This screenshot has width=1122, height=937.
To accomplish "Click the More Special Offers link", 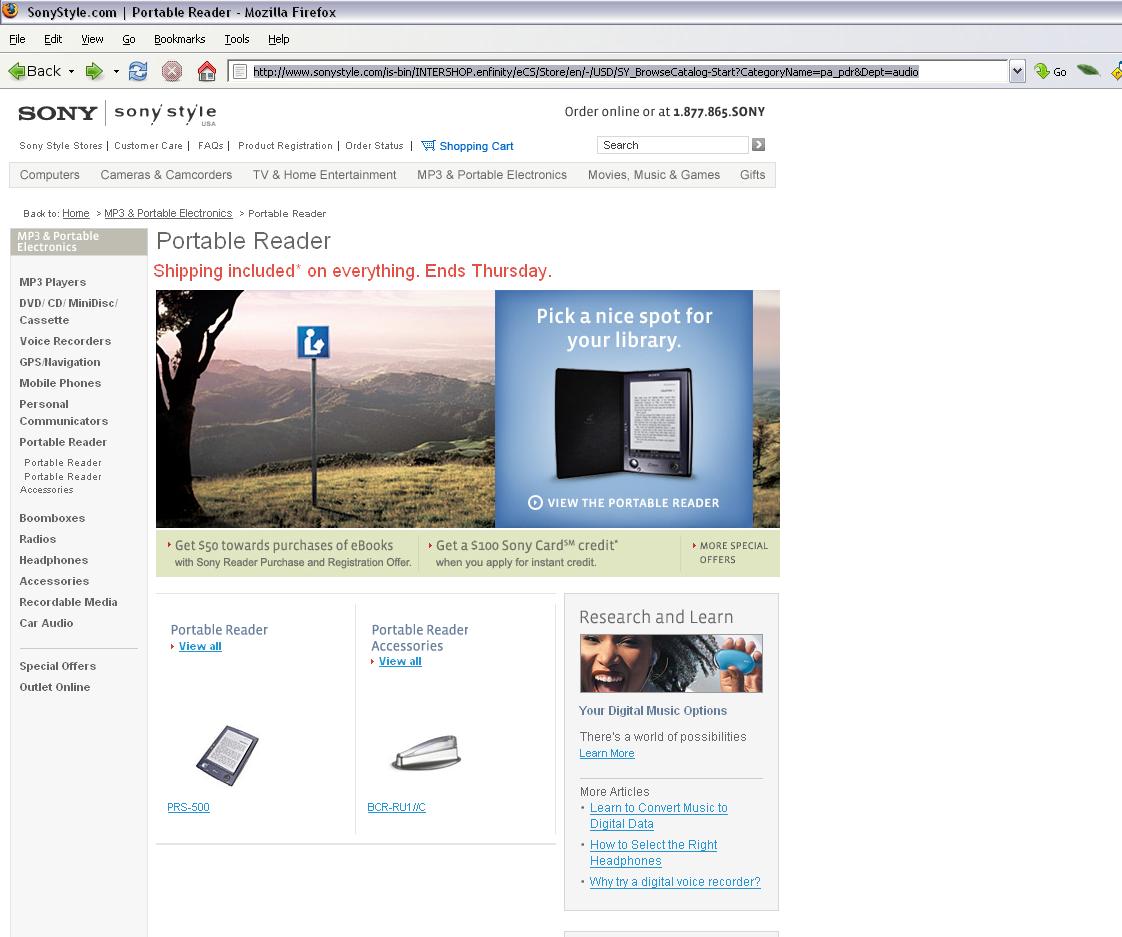I will coord(733,553).
